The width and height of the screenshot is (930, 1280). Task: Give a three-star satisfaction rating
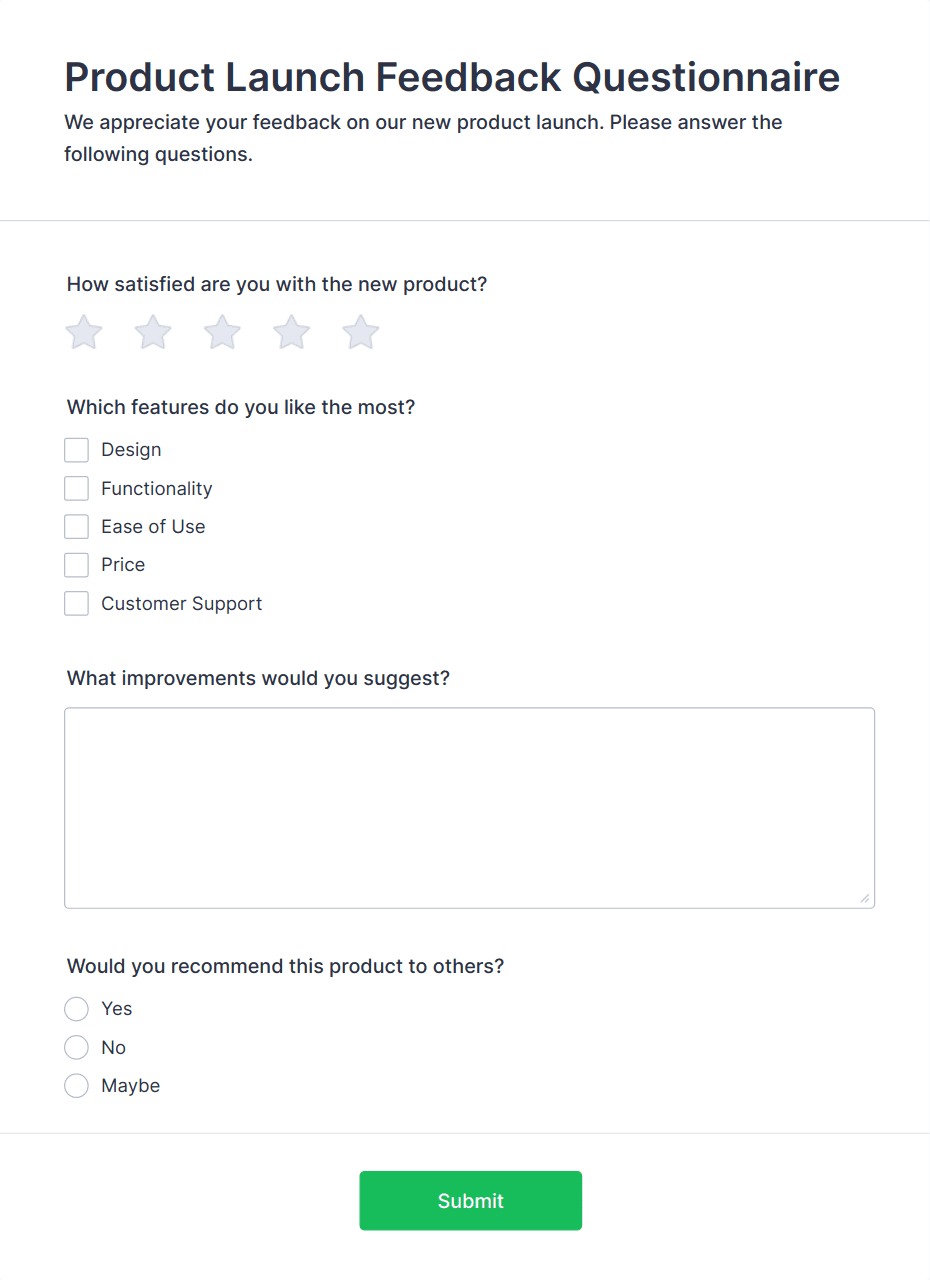click(222, 333)
